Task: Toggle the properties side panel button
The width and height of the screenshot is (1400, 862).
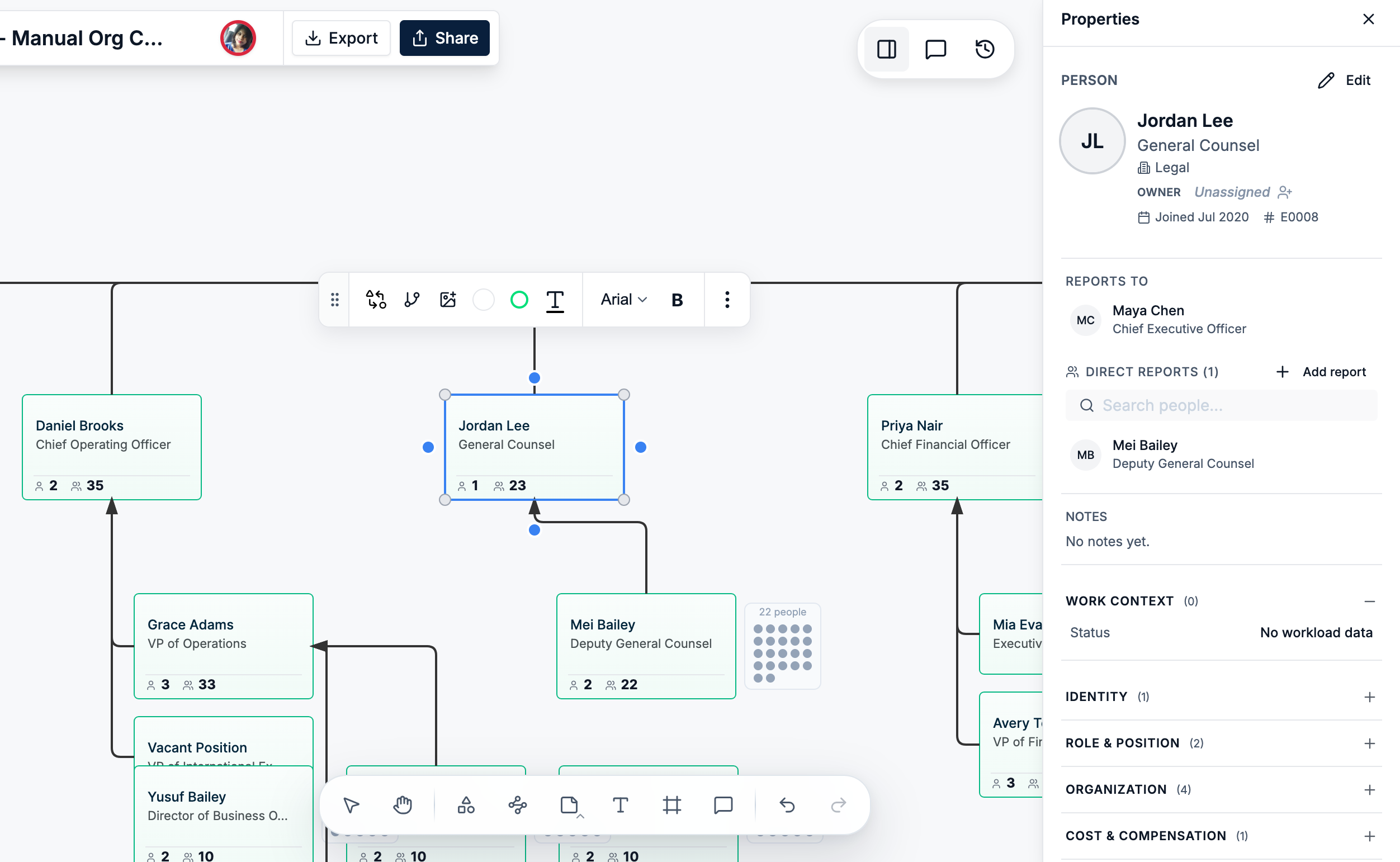Action: click(x=886, y=49)
